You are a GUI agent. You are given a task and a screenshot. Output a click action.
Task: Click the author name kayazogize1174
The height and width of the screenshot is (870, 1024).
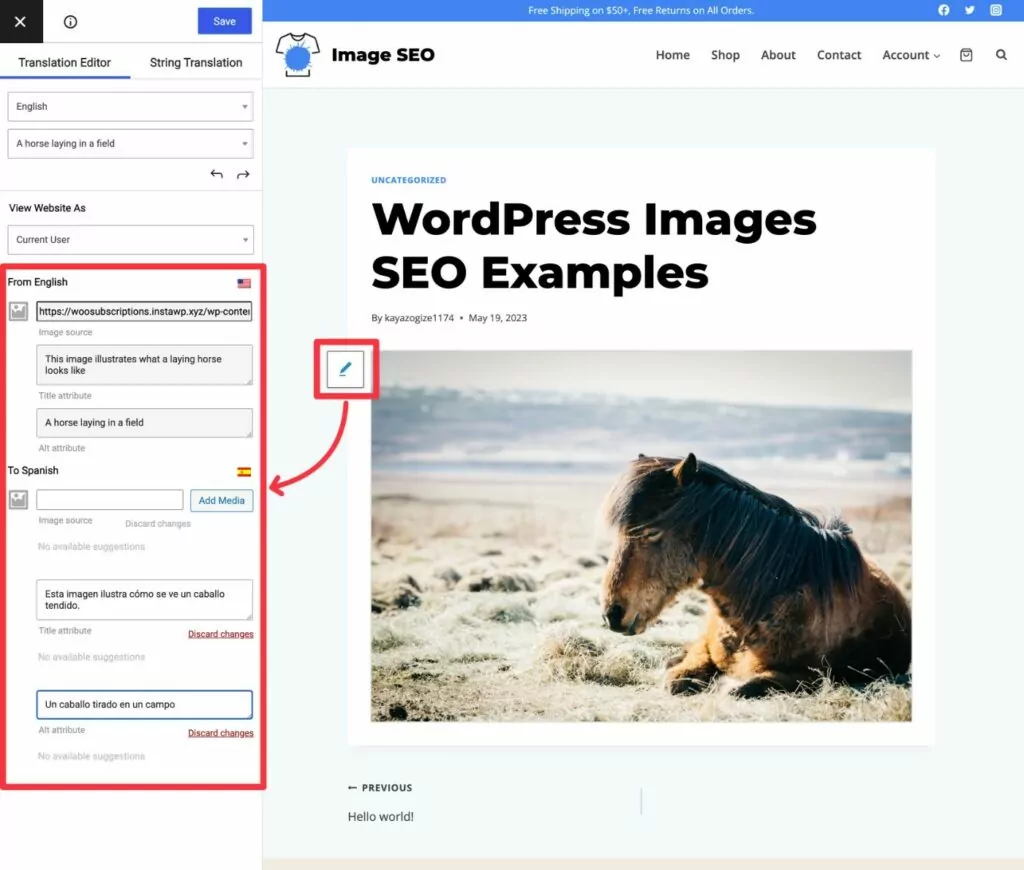tap(419, 318)
